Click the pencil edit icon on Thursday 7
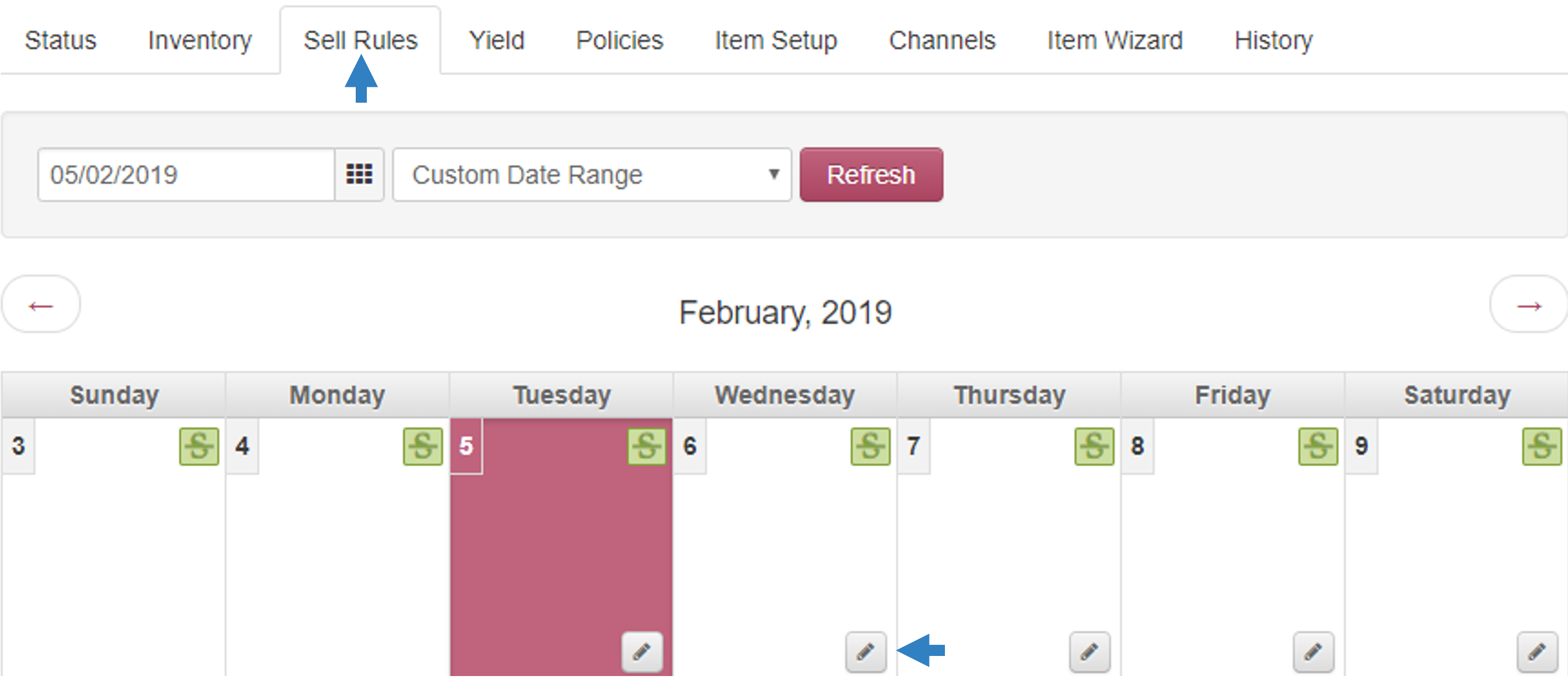The height and width of the screenshot is (684, 1568). 1089,652
